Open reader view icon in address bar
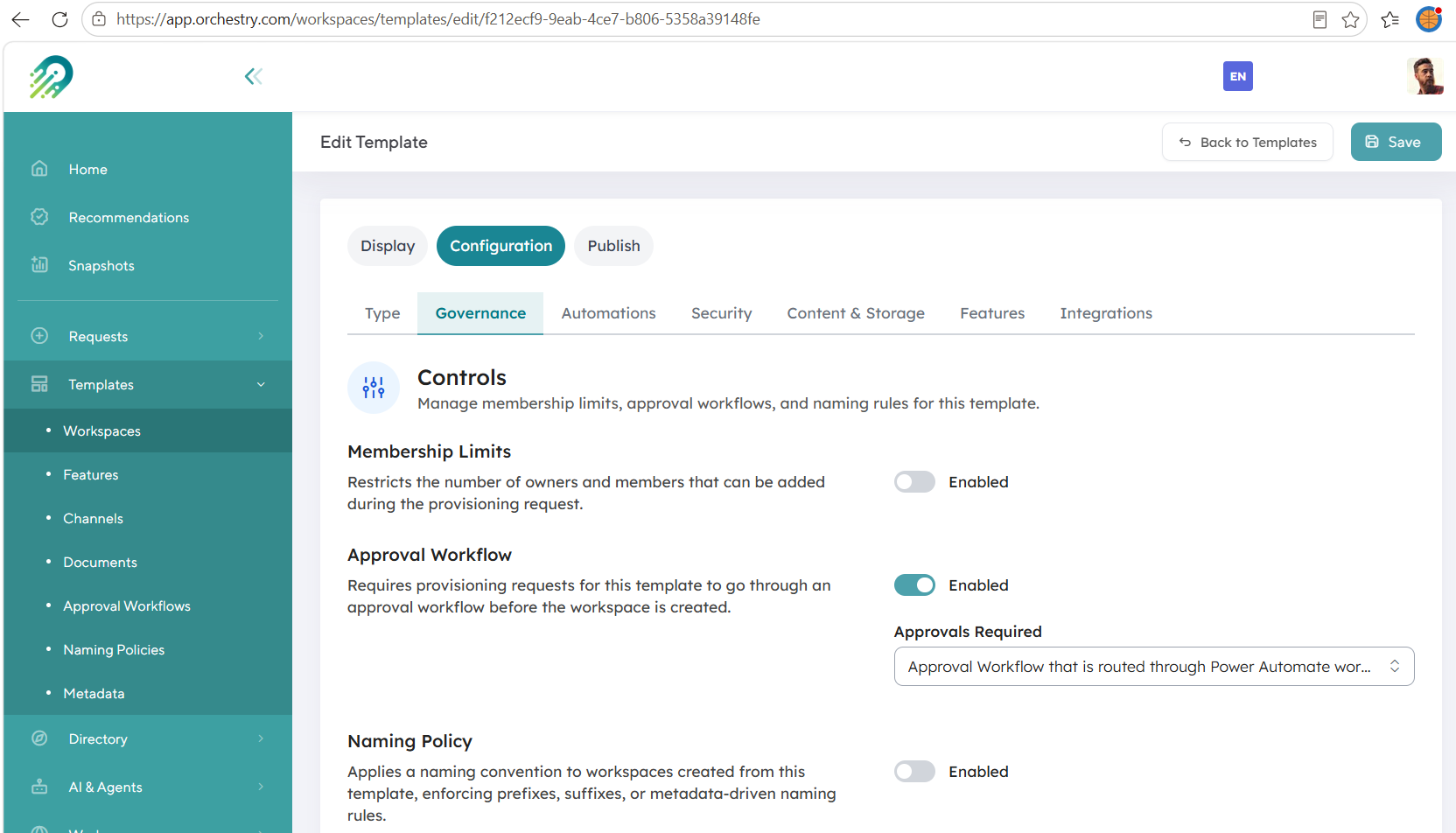1456x833 pixels. [1319, 19]
